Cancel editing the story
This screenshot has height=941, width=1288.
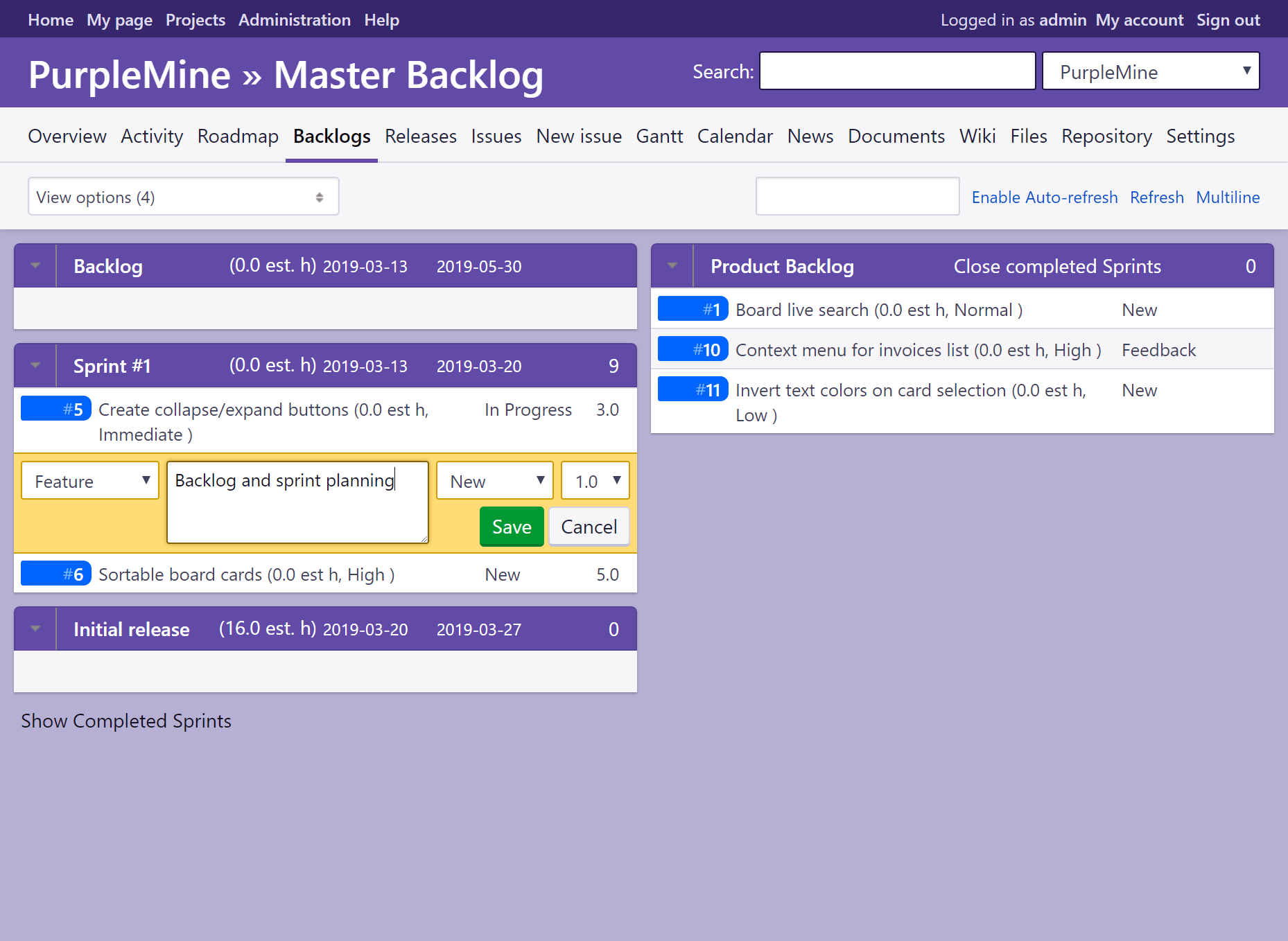pyautogui.click(x=589, y=527)
